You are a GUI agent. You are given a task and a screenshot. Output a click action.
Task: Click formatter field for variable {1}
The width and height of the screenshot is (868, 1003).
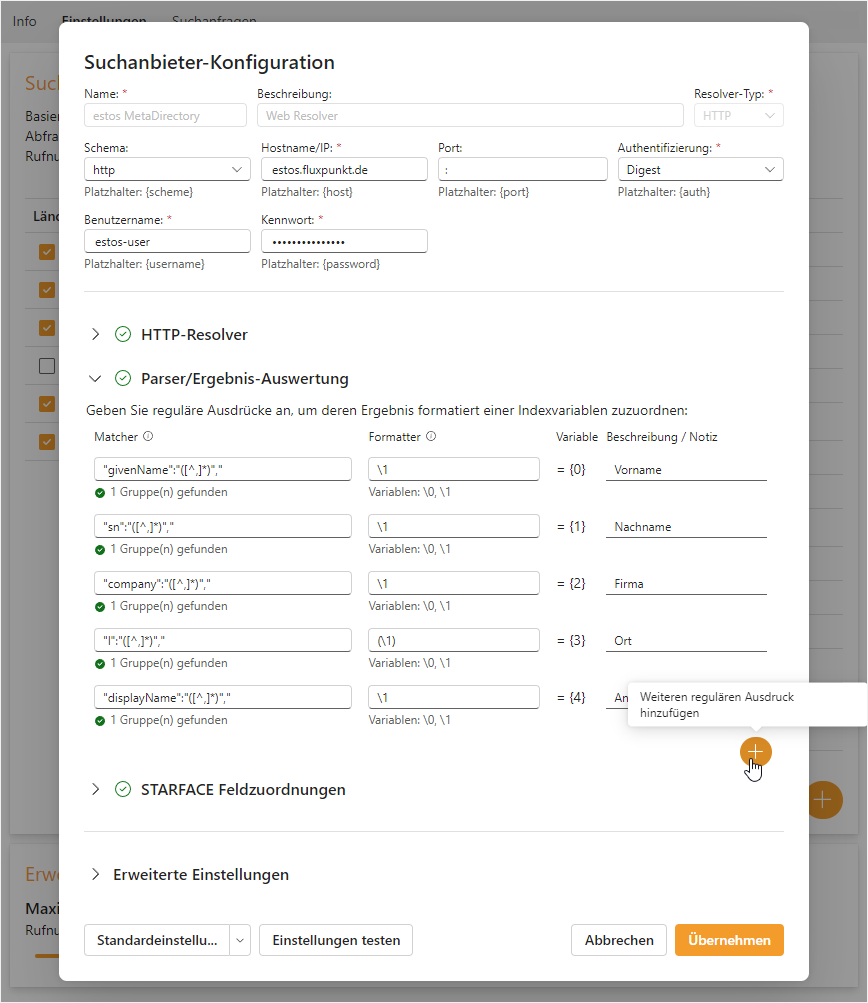(454, 526)
